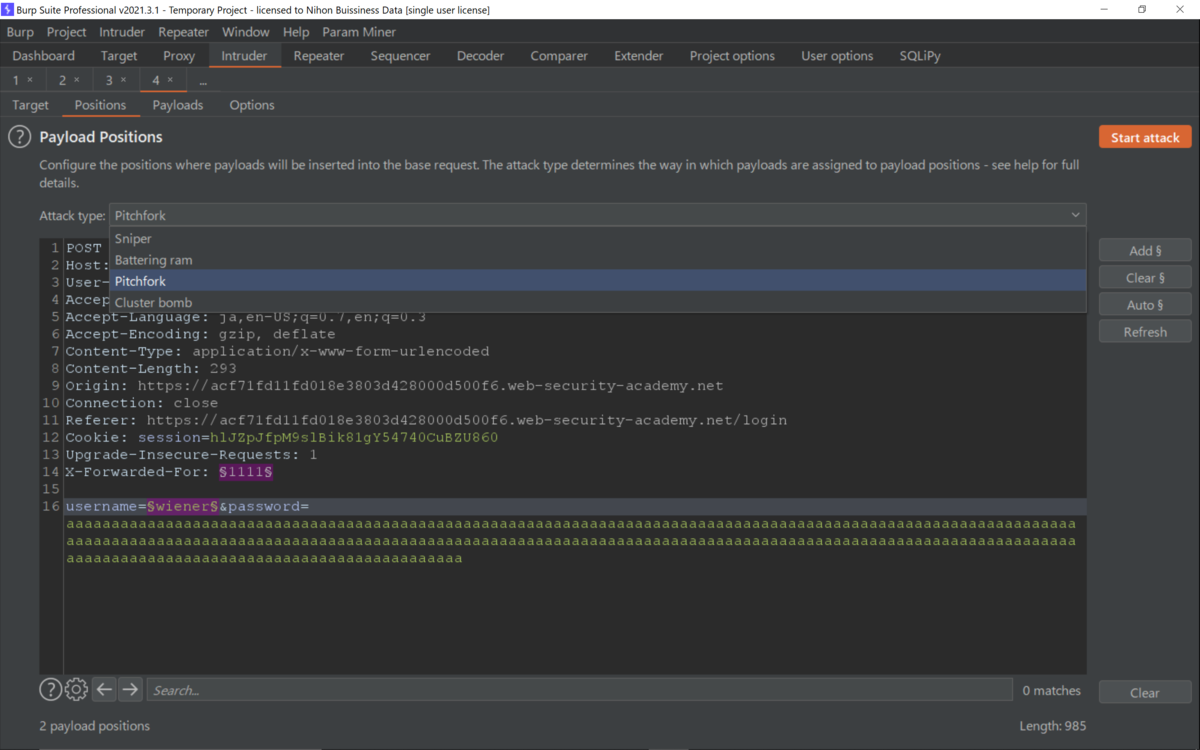Switch to the Decoder tab

tap(481, 56)
